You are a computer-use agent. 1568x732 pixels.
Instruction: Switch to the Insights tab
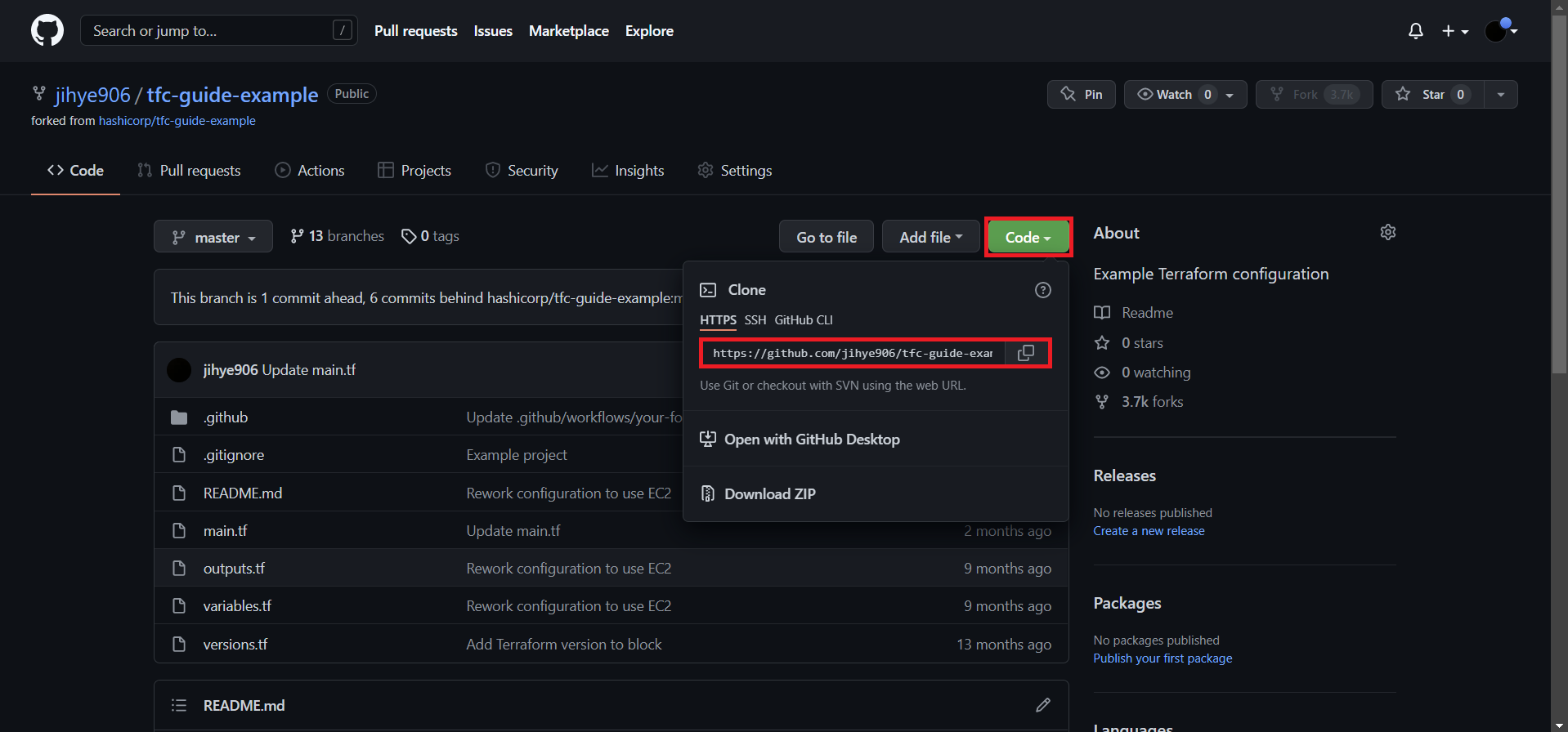tap(628, 171)
